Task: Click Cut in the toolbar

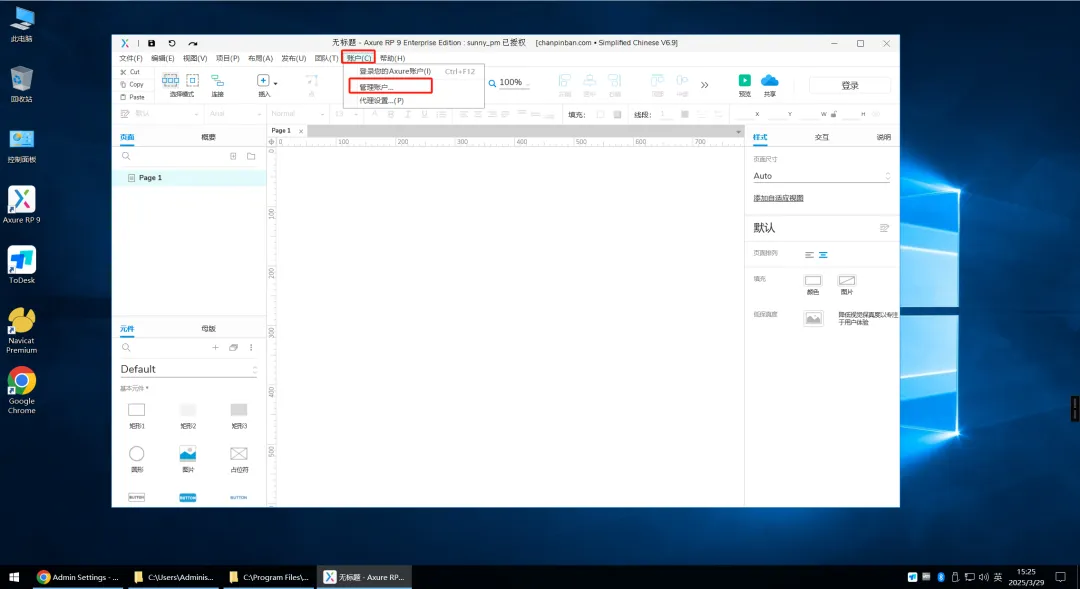Action: coord(130,72)
